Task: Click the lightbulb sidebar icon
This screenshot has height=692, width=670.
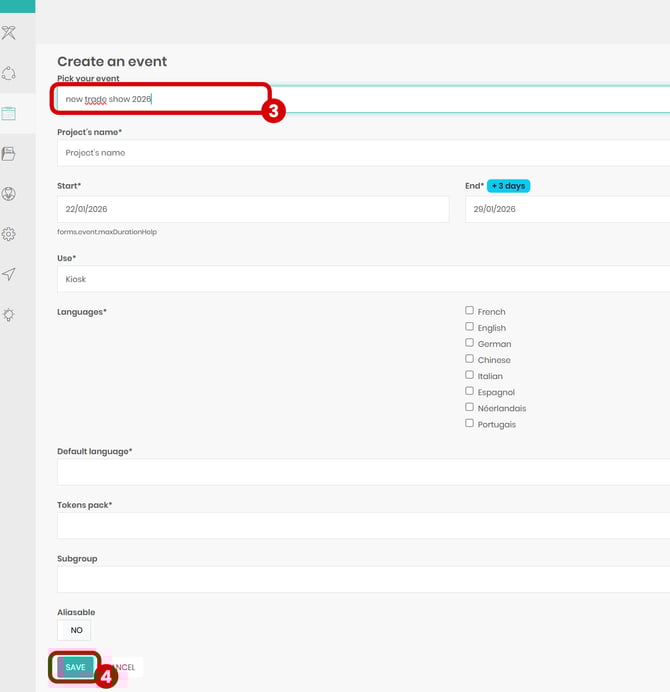Action: (x=9, y=314)
